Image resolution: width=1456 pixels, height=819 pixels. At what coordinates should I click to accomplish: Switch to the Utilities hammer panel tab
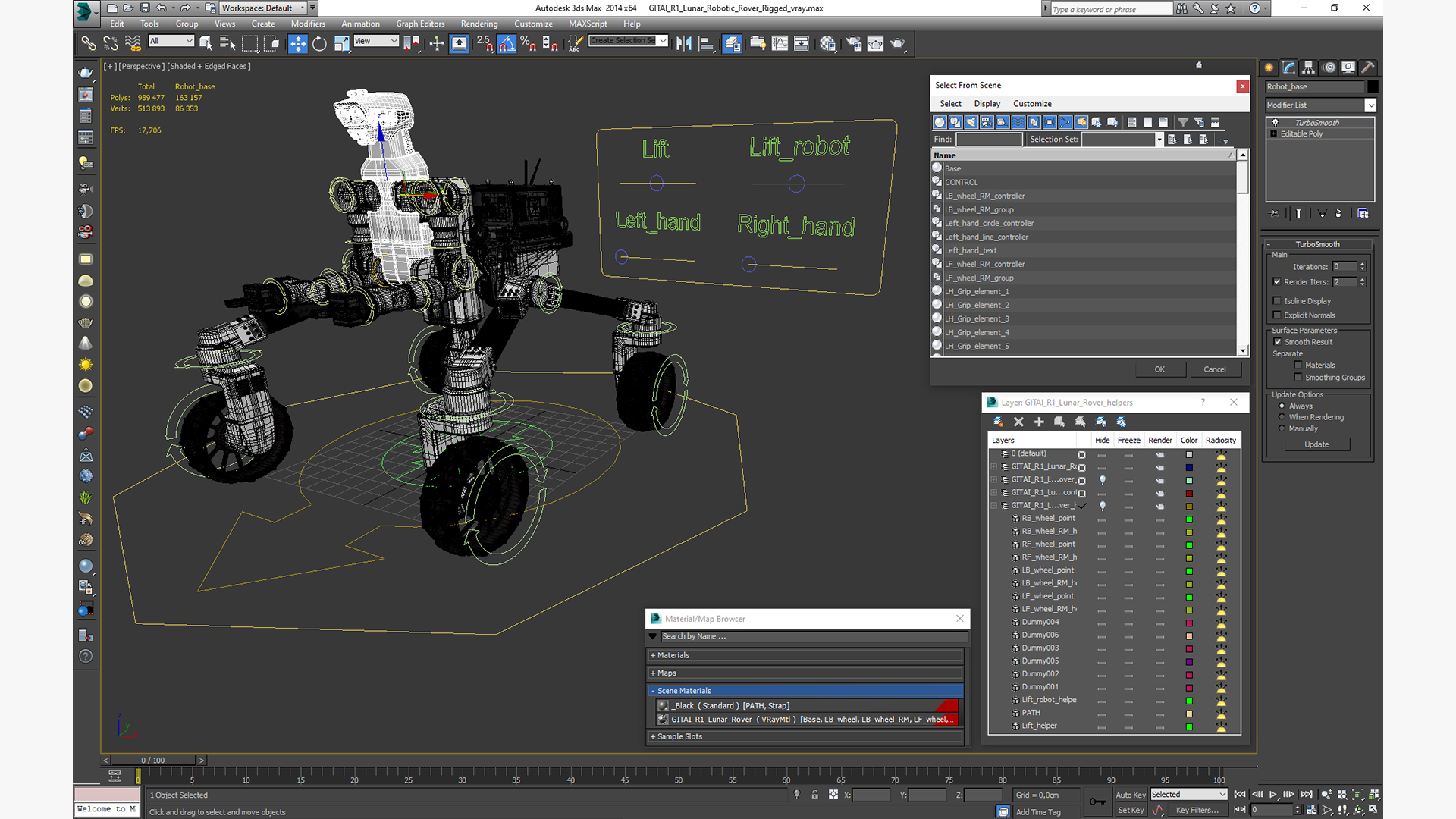coord(1368,67)
